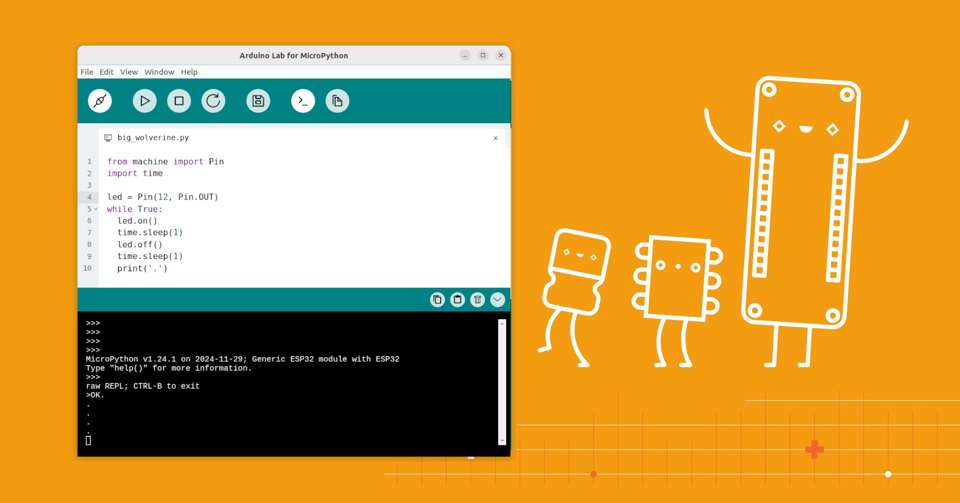Open the File menu

pos(87,72)
